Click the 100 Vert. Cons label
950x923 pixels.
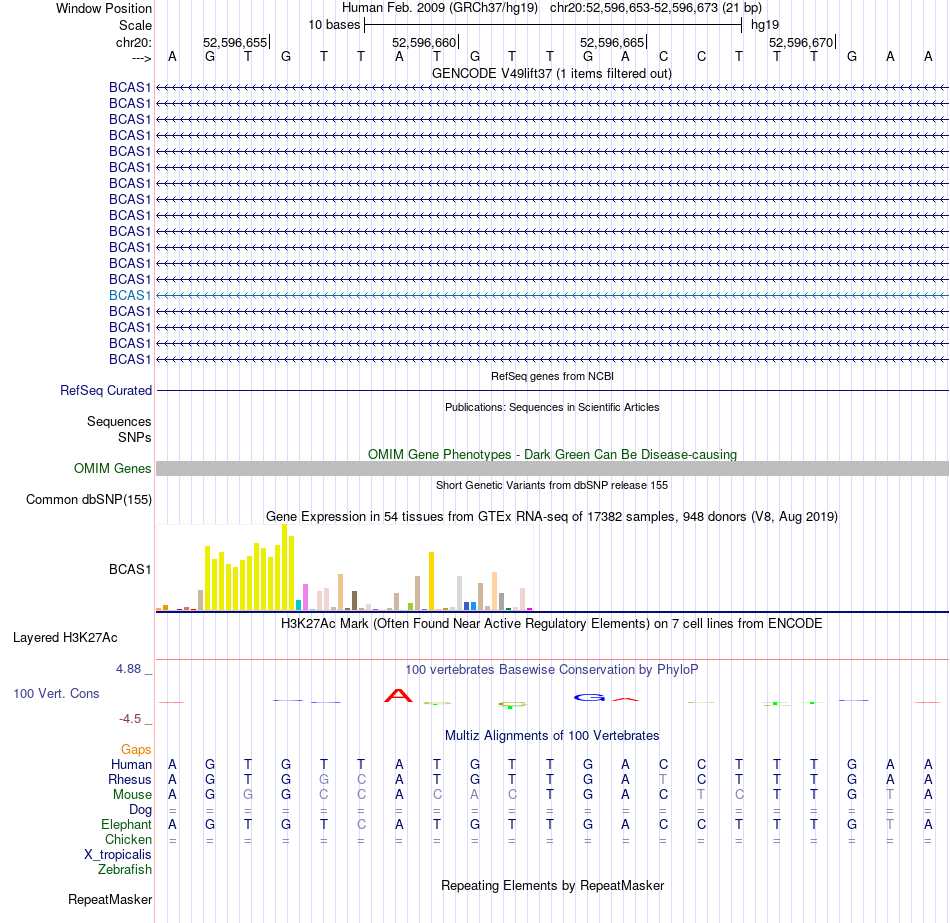[x=56, y=693]
